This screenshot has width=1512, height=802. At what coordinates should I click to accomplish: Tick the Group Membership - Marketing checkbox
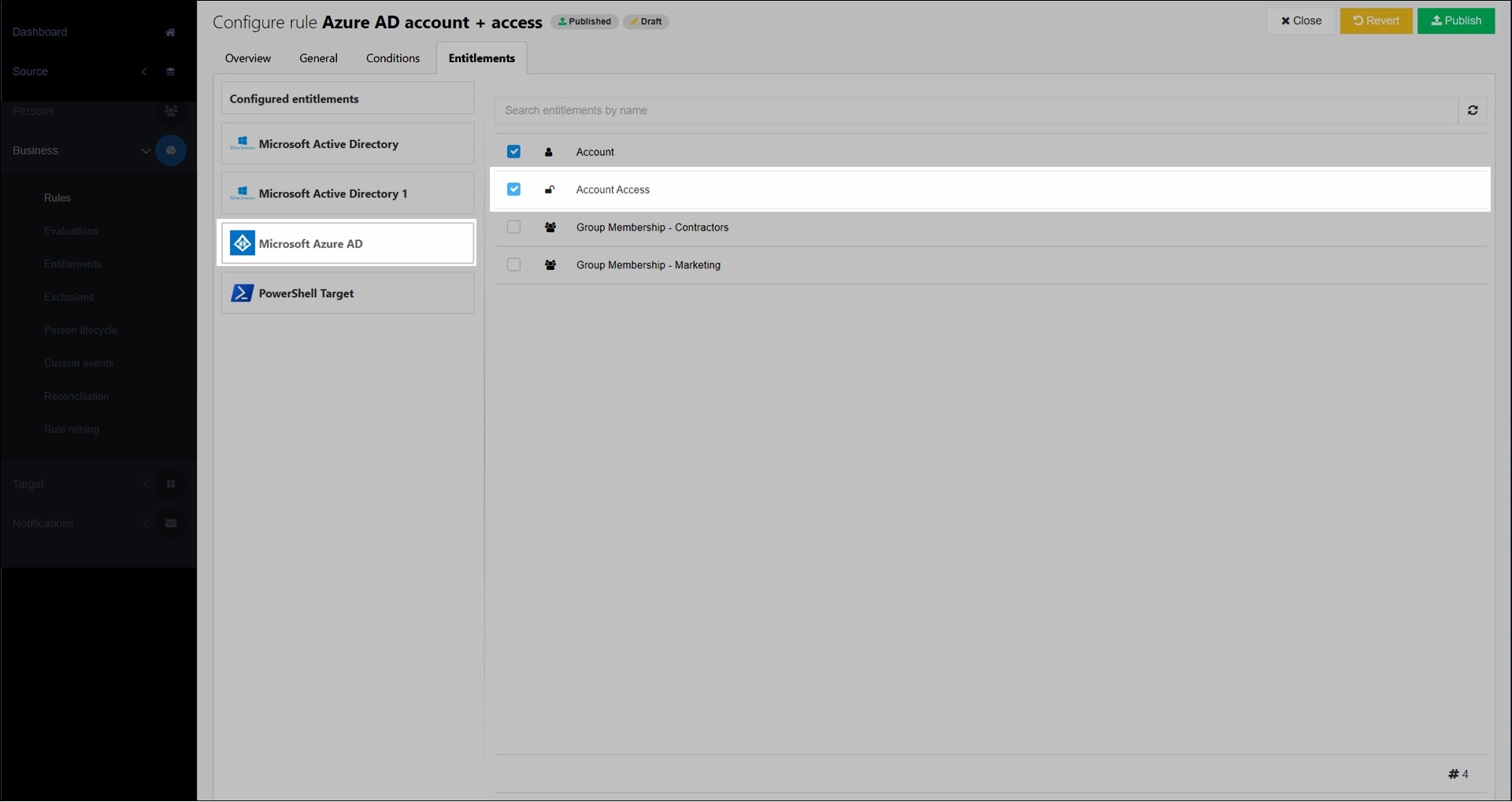click(513, 265)
